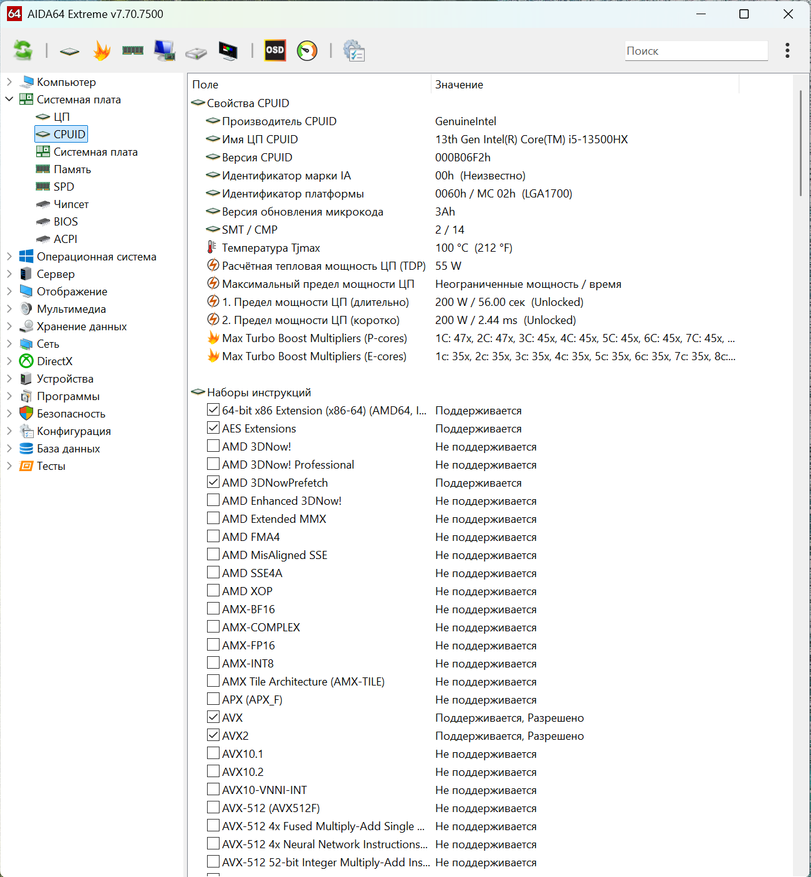Expand the Операционная система tree node
Screen dimensions: 811x877
pos(10,257)
